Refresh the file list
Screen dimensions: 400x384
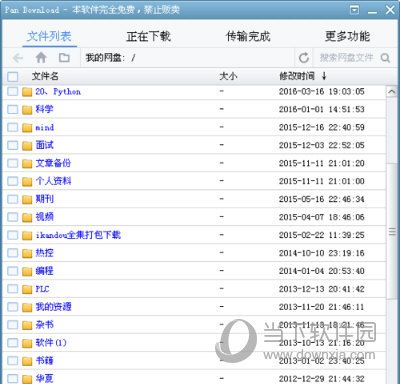[x=304, y=58]
